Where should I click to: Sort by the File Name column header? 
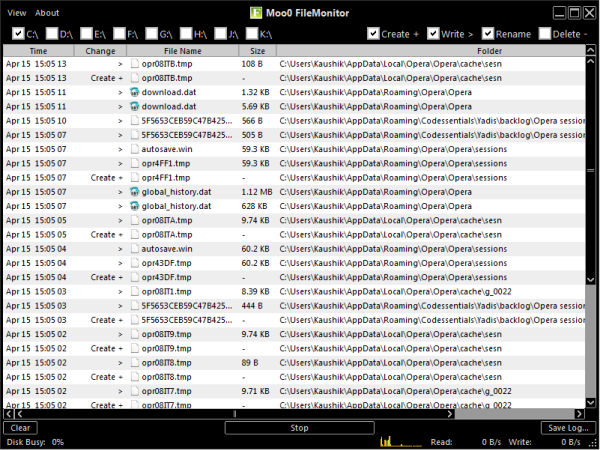[x=183, y=51]
